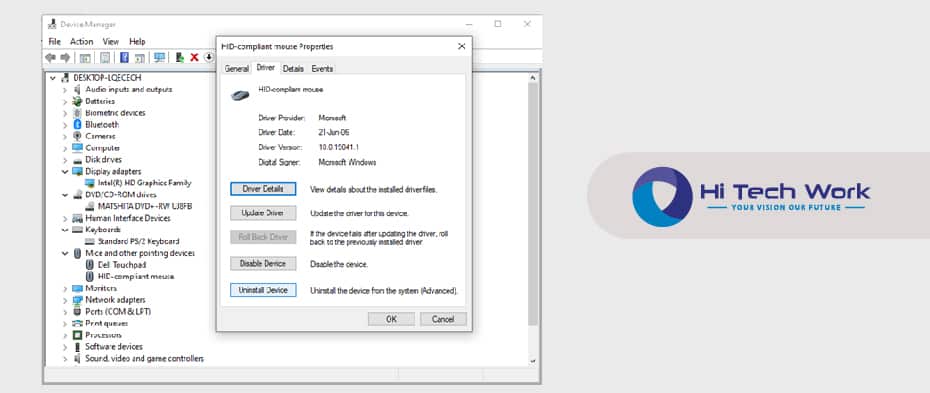This screenshot has height=393, width=930.
Task: Click the Show/Hide Console Tree toolbar icon
Action: [x=85, y=57]
